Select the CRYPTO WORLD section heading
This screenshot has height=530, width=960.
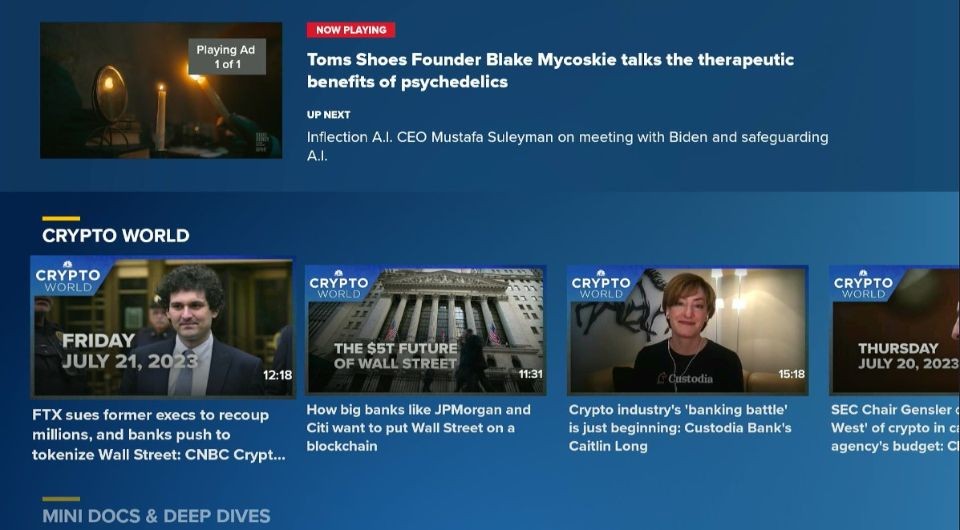[x=116, y=236]
